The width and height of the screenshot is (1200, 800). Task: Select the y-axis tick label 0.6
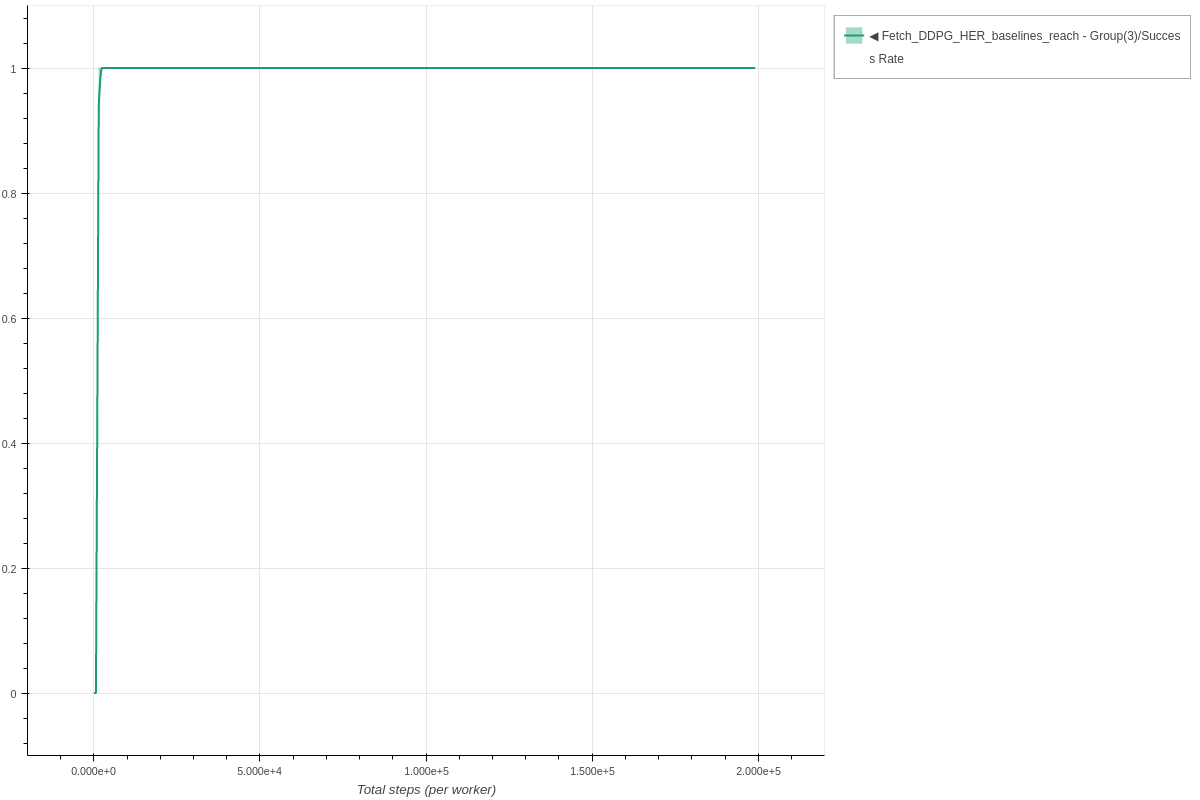pos(9,319)
